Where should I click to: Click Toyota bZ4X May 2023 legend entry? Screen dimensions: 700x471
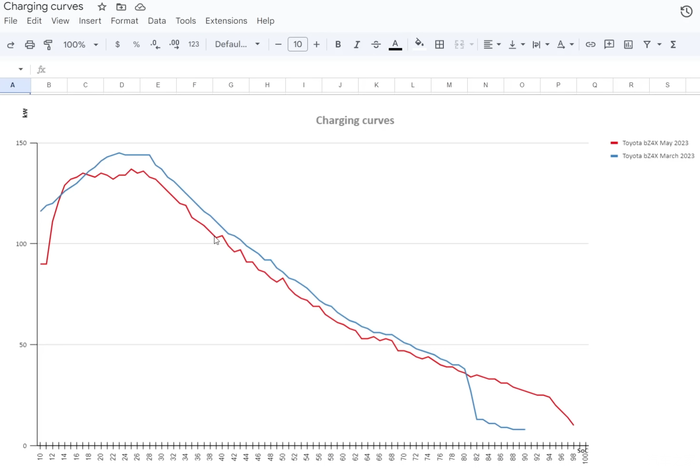point(654,143)
